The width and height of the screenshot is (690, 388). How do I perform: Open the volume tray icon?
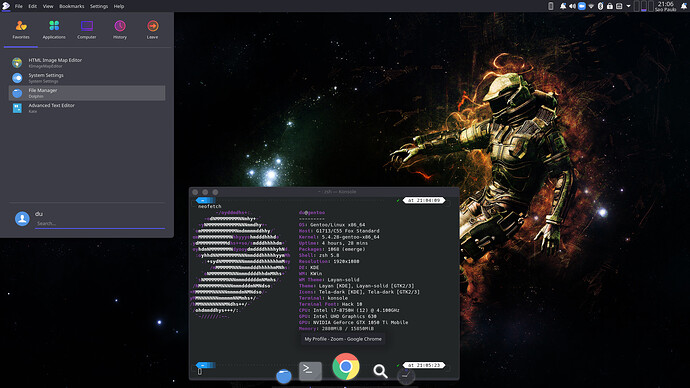click(572, 6)
